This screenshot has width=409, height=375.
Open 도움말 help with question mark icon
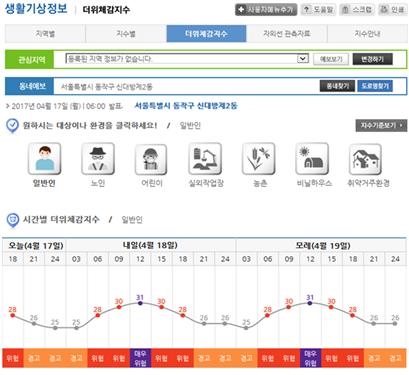[x=318, y=10]
